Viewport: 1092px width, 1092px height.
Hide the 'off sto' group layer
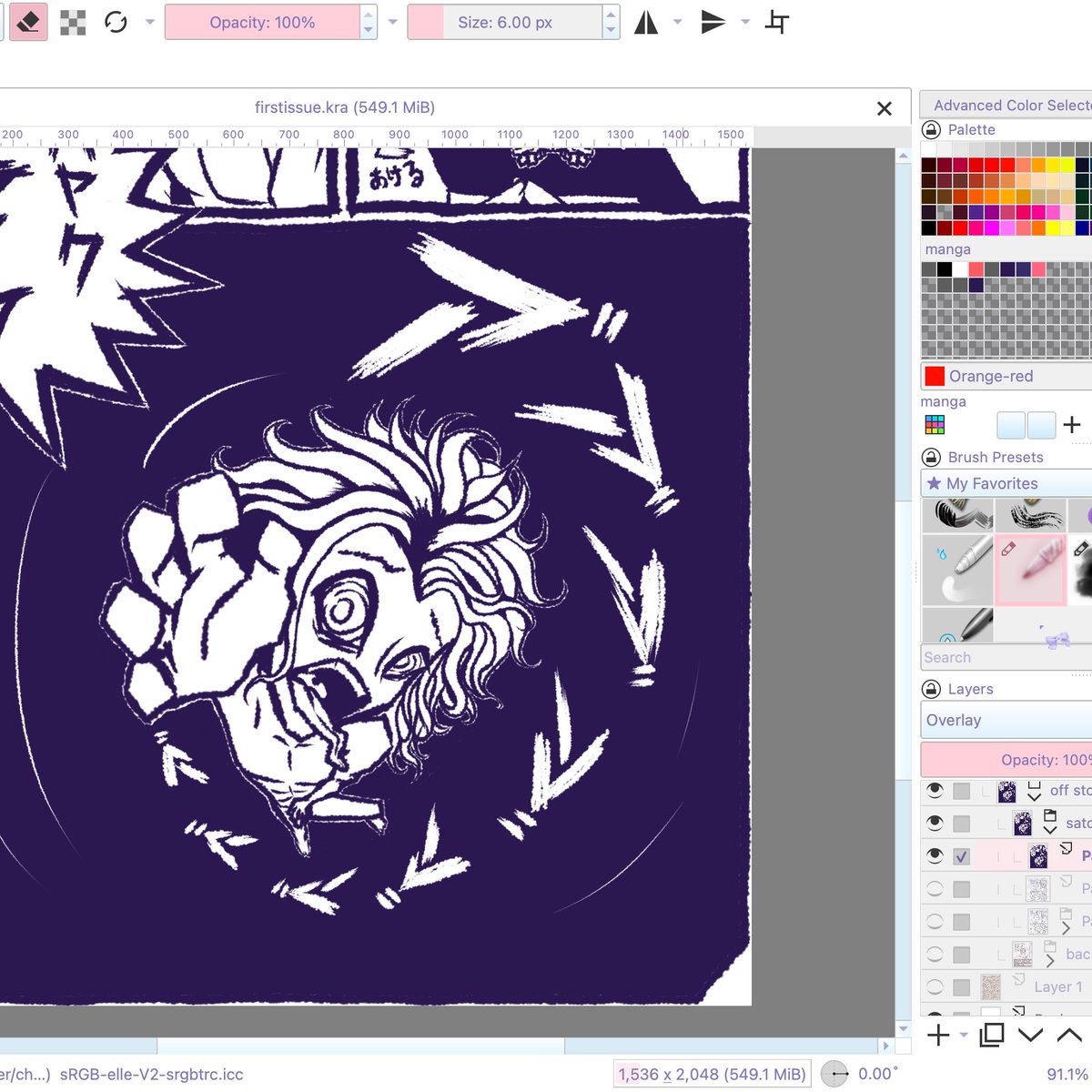(x=935, y=791)
